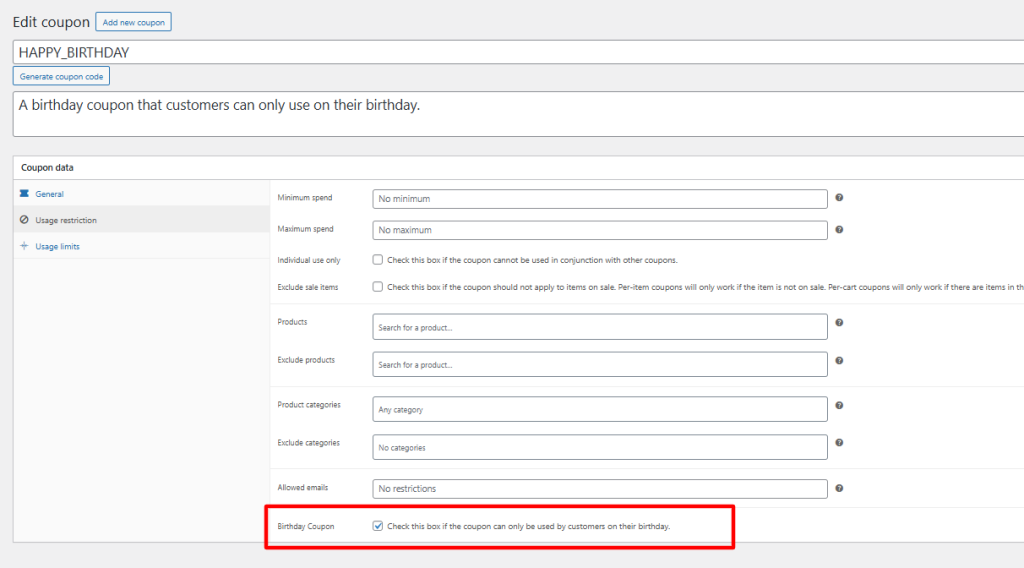
Task: Focus the Allowed emails input
Action: coord(600,489)
